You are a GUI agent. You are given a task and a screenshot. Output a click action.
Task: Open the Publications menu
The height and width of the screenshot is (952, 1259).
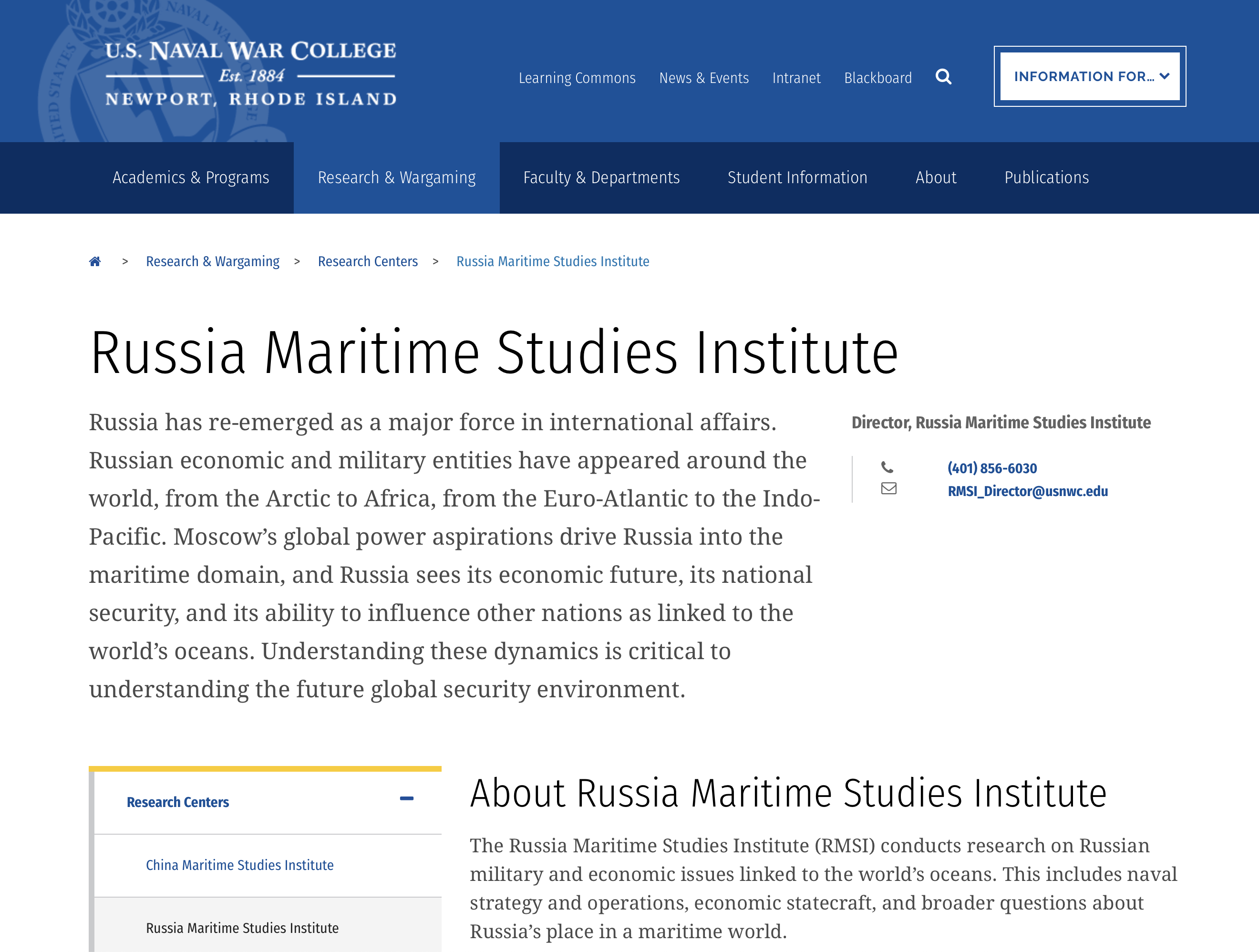[1046, 177]
